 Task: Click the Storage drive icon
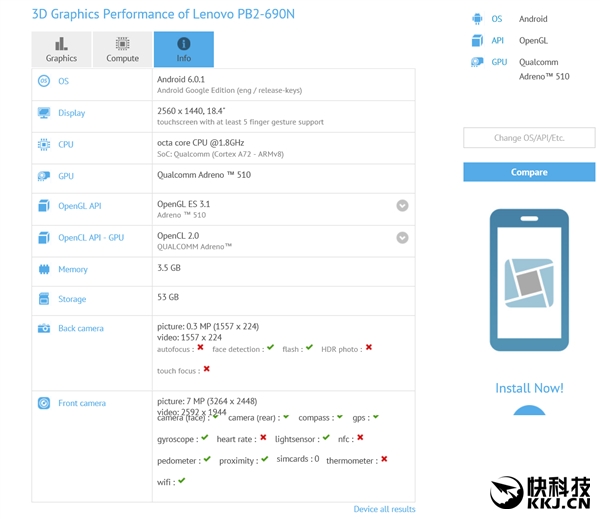[x=44, y=299]
